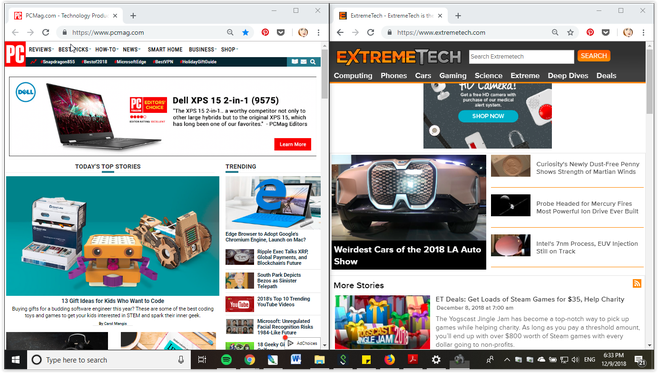658x373 pixels.
Task: Open the Curiosity Dust-Free Penny article
Action: click(x=588, y=168)
